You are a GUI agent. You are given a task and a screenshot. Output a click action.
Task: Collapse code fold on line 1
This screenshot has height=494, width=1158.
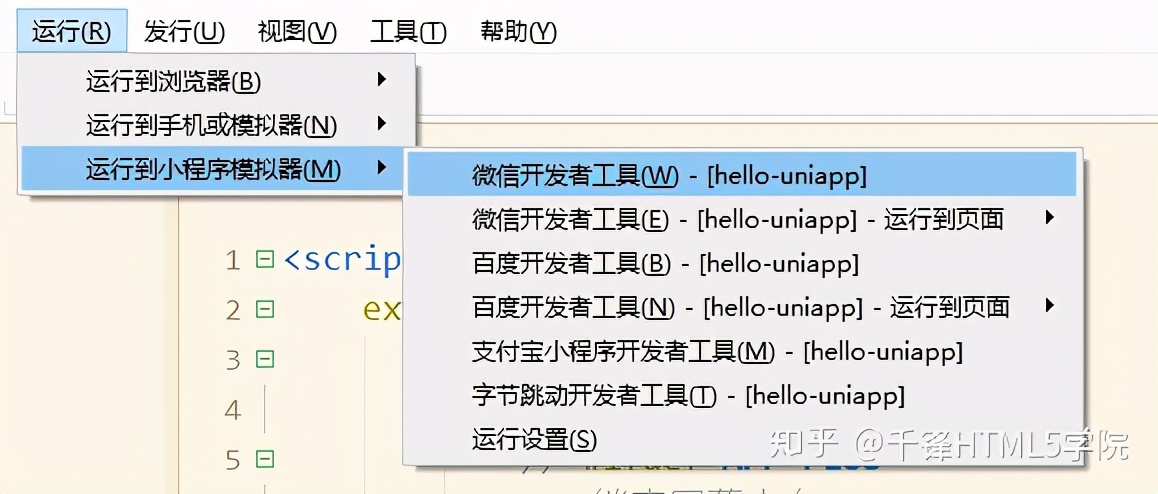tap(264, 259)
